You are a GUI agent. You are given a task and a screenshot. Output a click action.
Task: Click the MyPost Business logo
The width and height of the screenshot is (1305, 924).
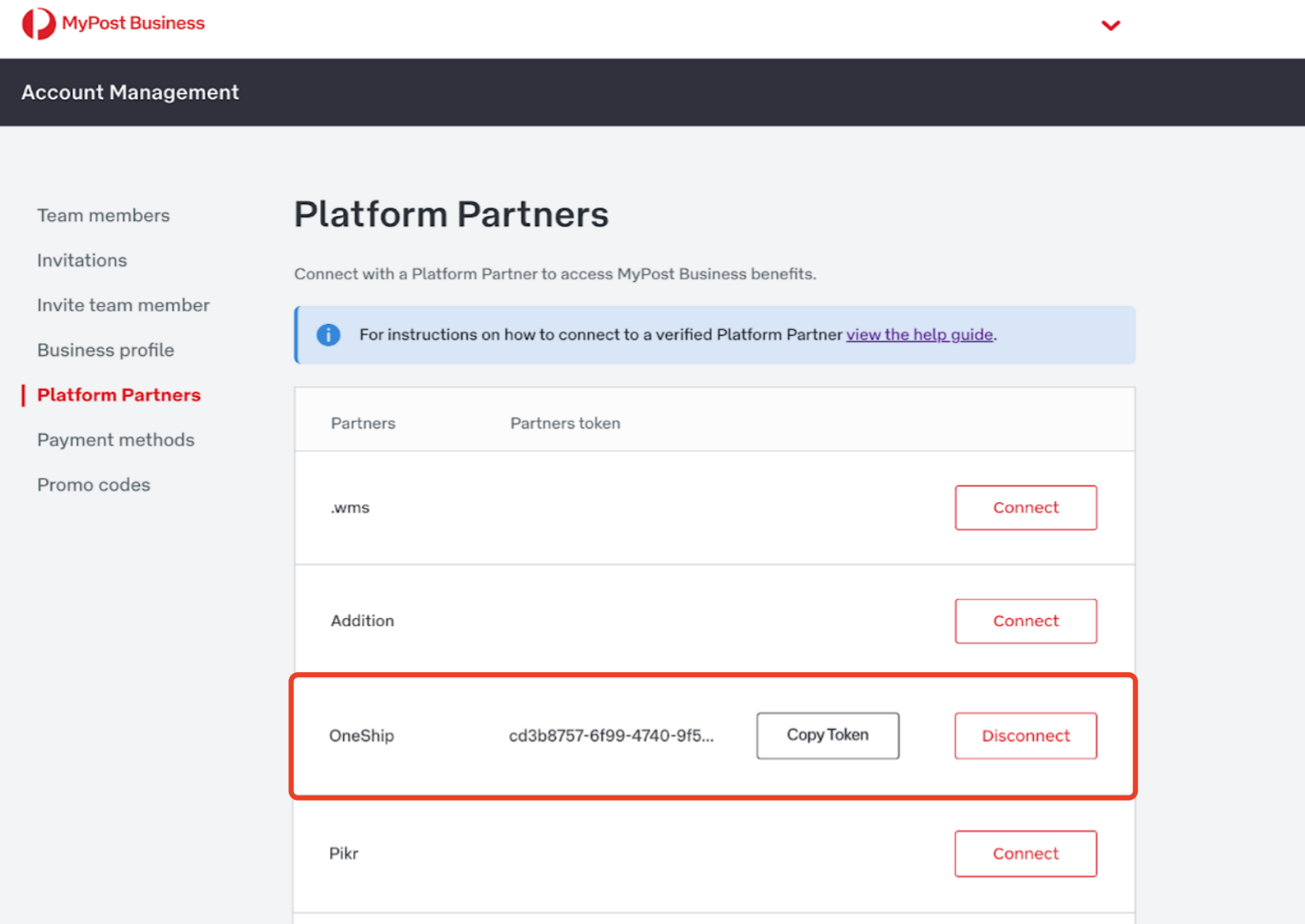113,23
